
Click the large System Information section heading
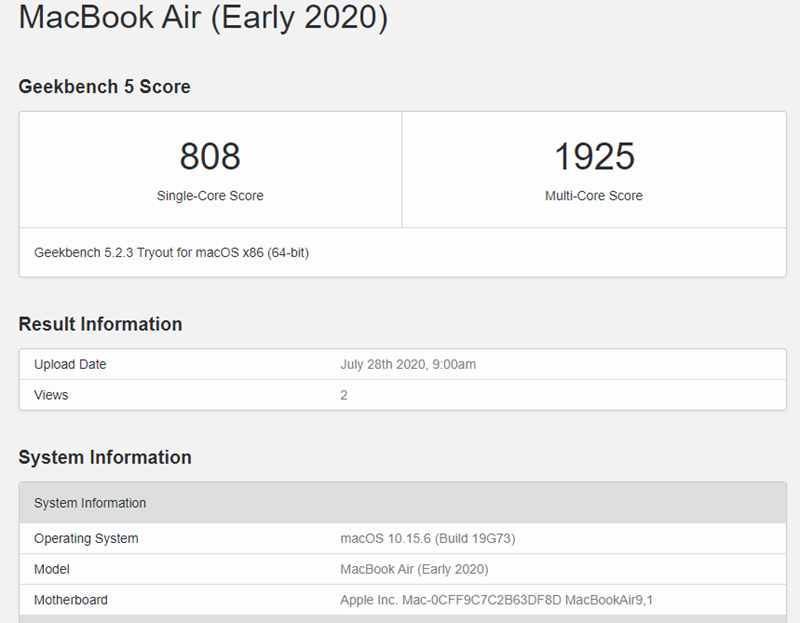pyautogui.click(x=105, y=457)
